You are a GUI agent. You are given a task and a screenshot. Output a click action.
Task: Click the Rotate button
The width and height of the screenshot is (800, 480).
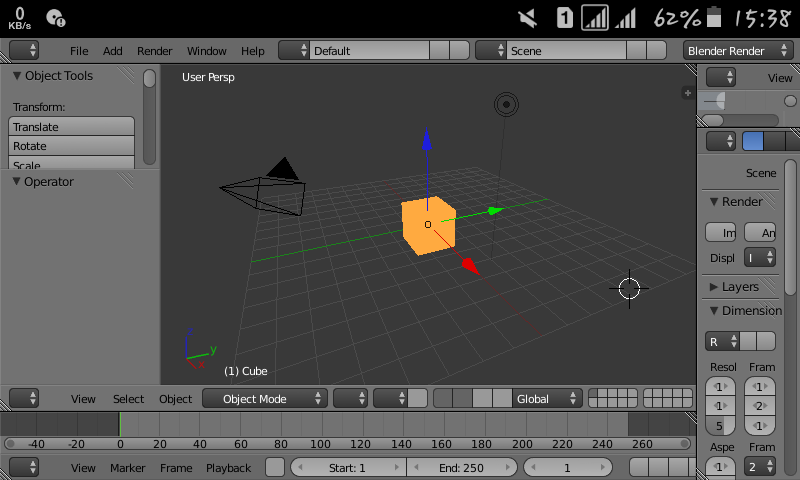point(71,146)
